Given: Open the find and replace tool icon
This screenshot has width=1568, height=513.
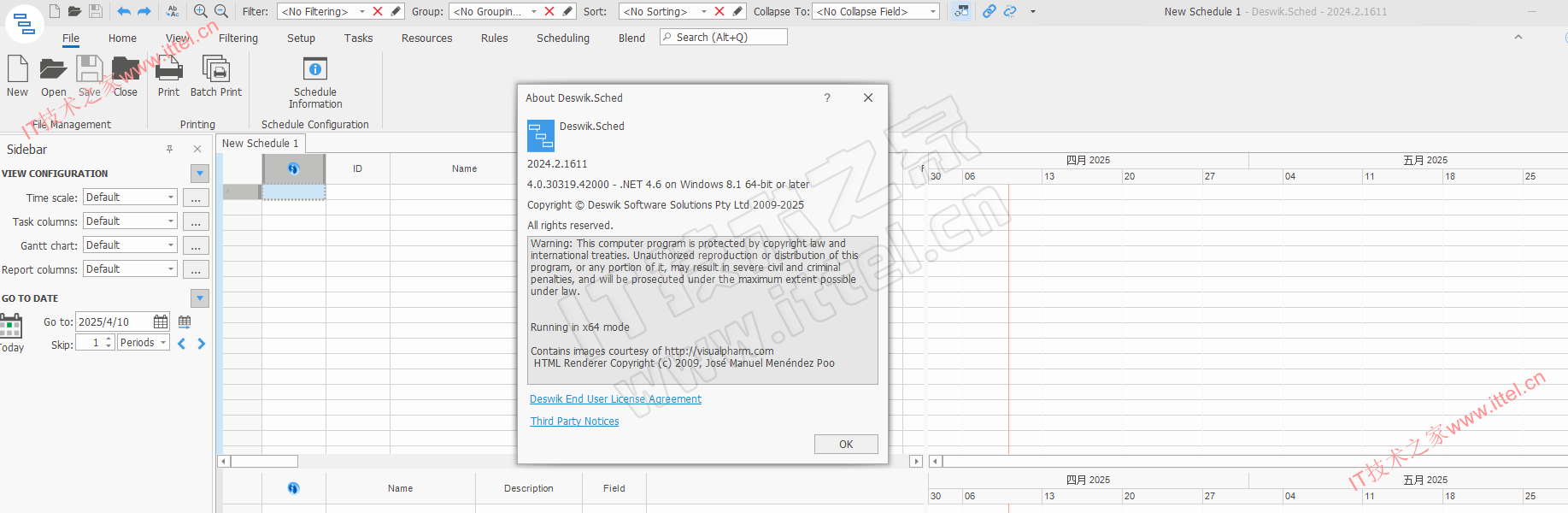Looking at the screenshot, I should [173, 11].
